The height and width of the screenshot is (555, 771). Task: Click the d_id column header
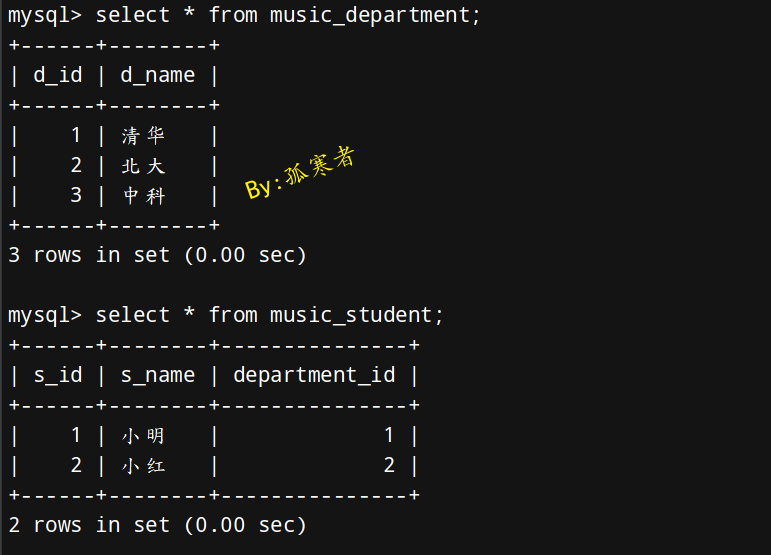pyautogui.click(x=57, y=76)
